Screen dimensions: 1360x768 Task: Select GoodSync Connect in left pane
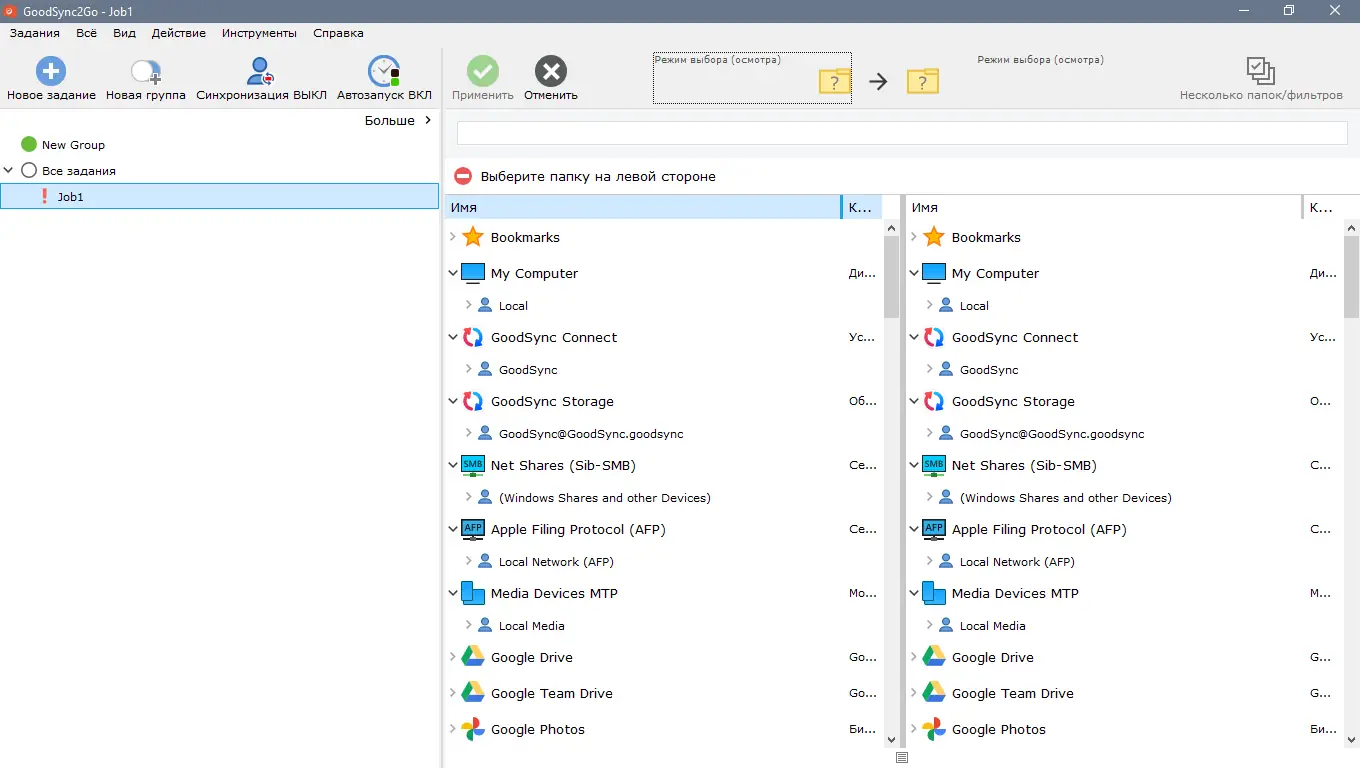(554, 337)
